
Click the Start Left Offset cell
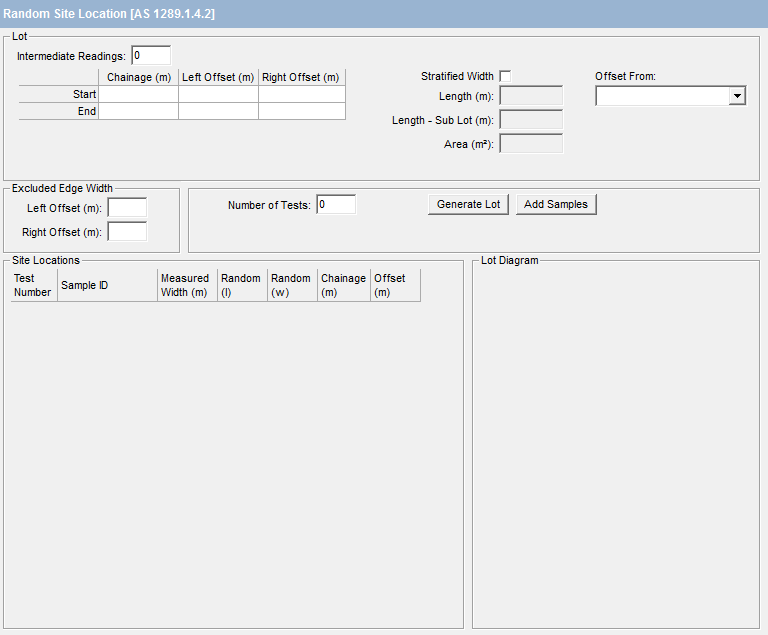pos(218,94)
